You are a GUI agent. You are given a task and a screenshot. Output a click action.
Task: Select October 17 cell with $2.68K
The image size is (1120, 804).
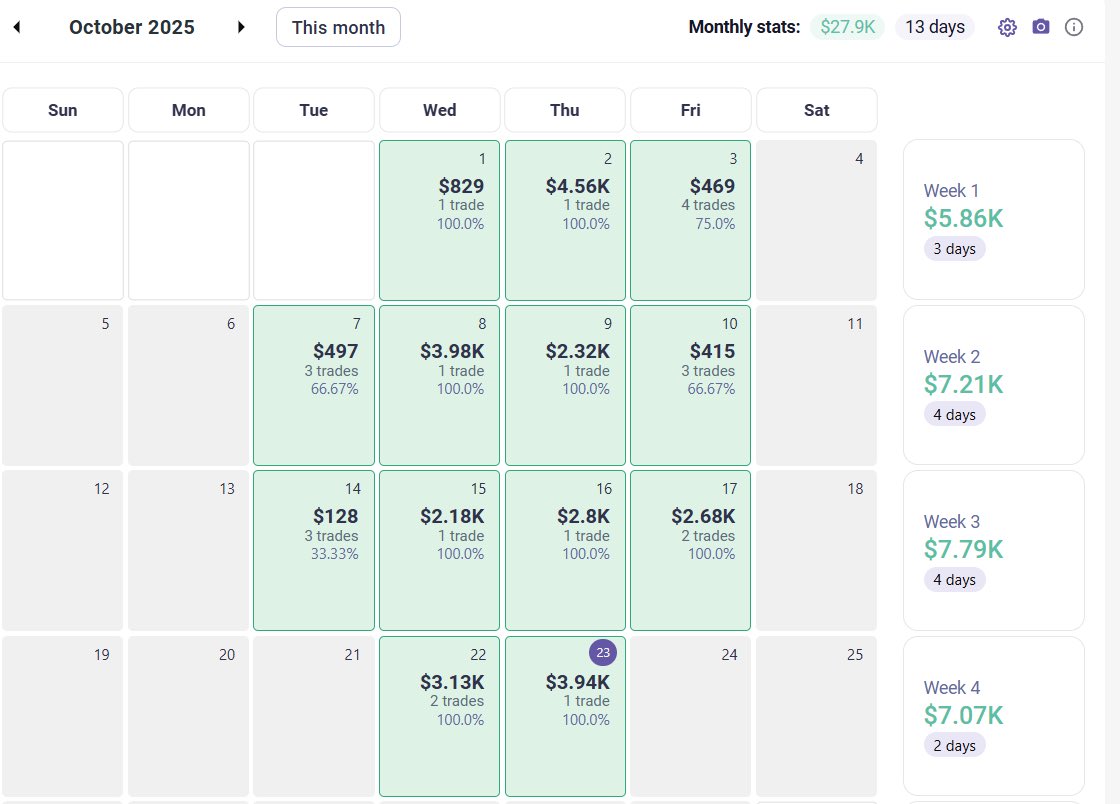click(691, 551)
